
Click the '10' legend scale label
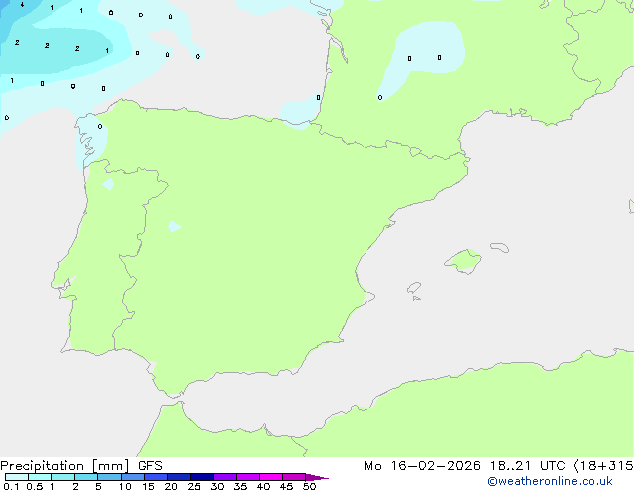pos(125,486)
